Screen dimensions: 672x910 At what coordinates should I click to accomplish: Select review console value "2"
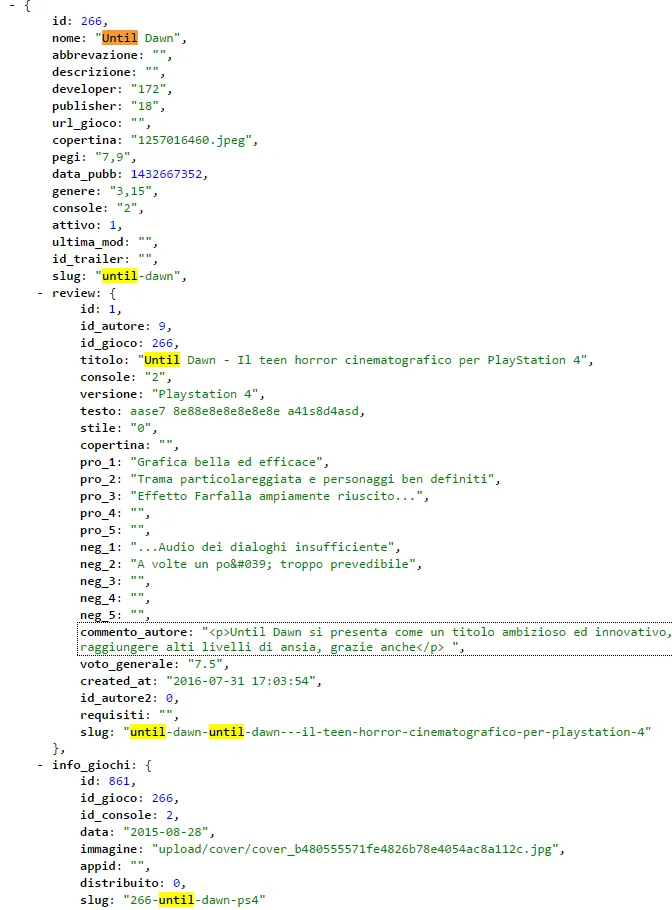click(x=156, y=377)
